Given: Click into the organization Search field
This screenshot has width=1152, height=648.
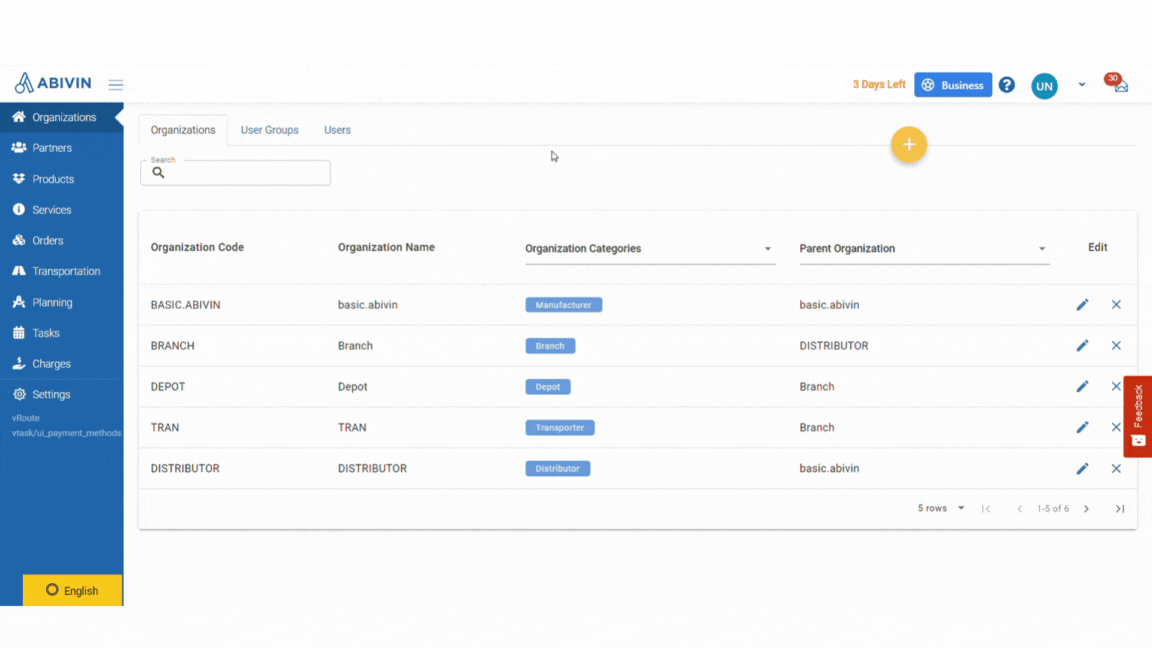Looking at the screenshot, I should tap(235, 173).
